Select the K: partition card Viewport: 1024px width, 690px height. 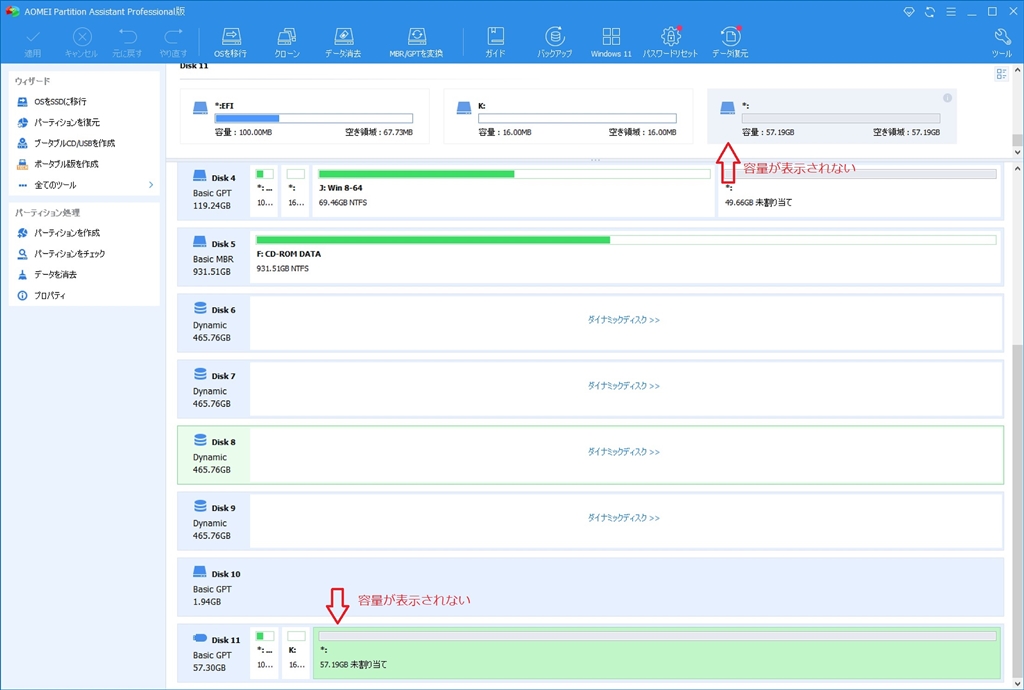coord(568,116)
